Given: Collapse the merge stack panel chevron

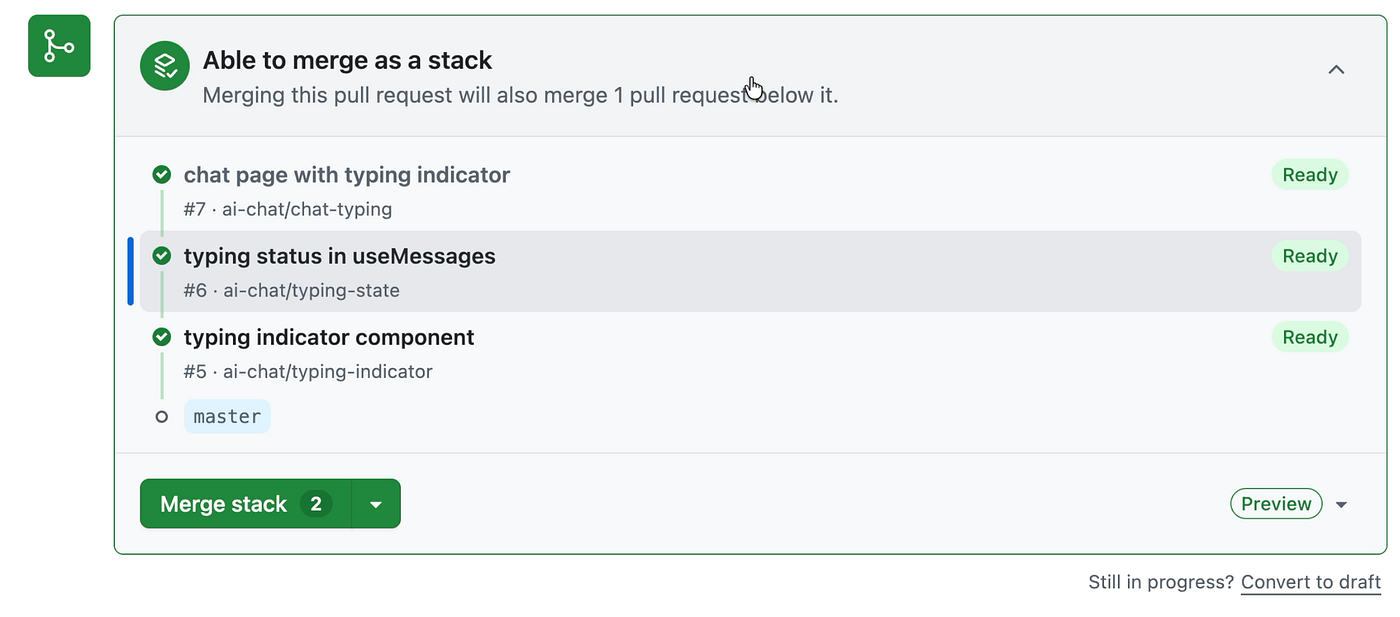Looking at the screenshot, I should pos(1336,70).
